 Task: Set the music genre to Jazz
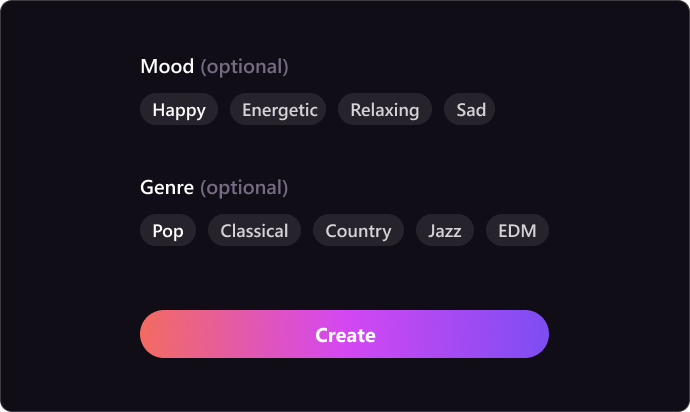click(x=445, y=231)
